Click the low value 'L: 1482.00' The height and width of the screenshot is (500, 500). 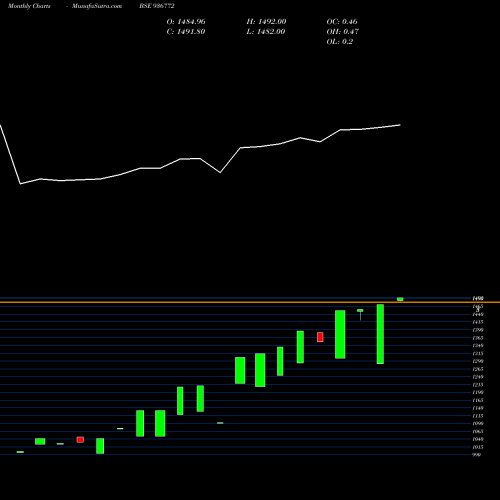[x=266, y=32]
